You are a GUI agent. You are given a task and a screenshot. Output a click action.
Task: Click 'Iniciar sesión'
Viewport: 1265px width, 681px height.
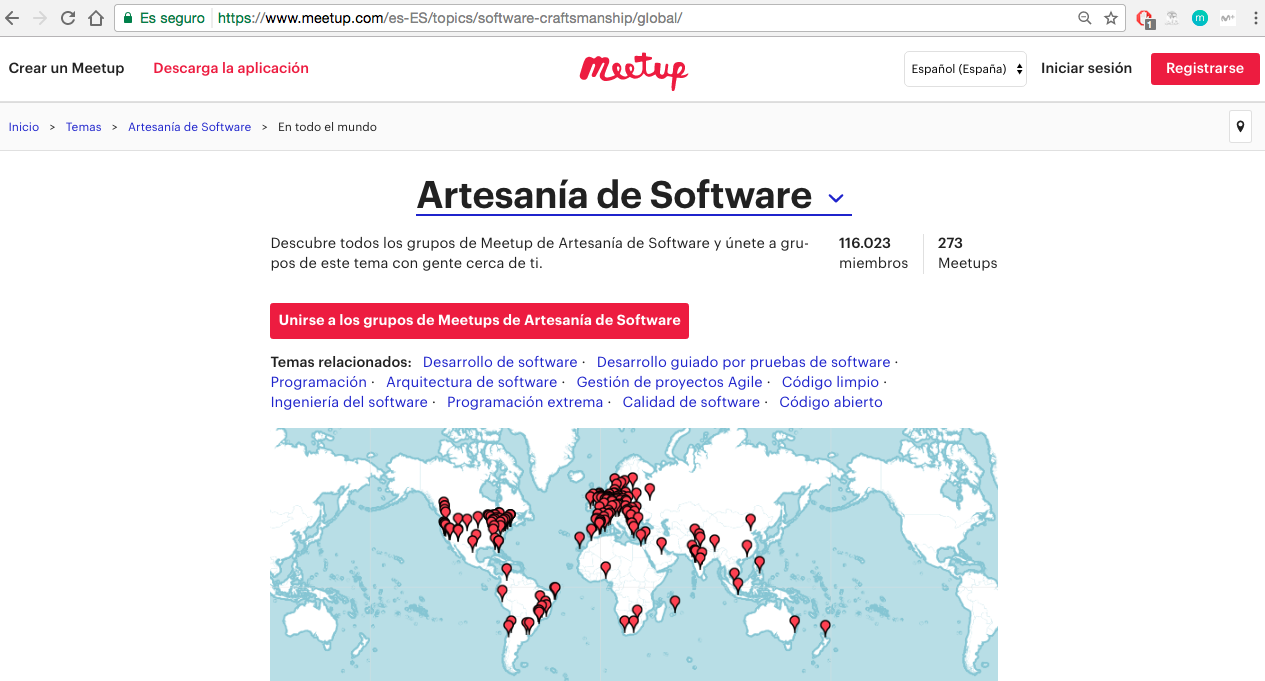click(1086, 68)
